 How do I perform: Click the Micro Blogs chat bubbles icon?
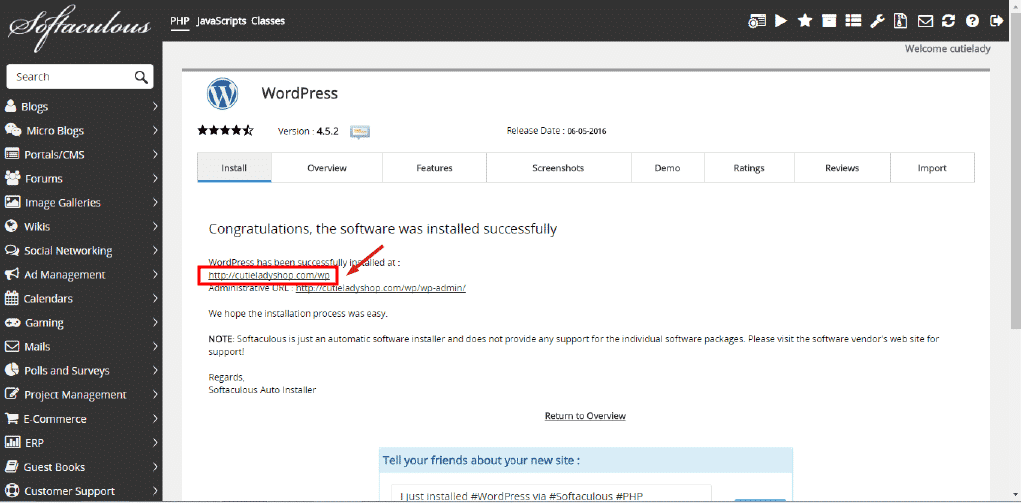tap(12, 130)
